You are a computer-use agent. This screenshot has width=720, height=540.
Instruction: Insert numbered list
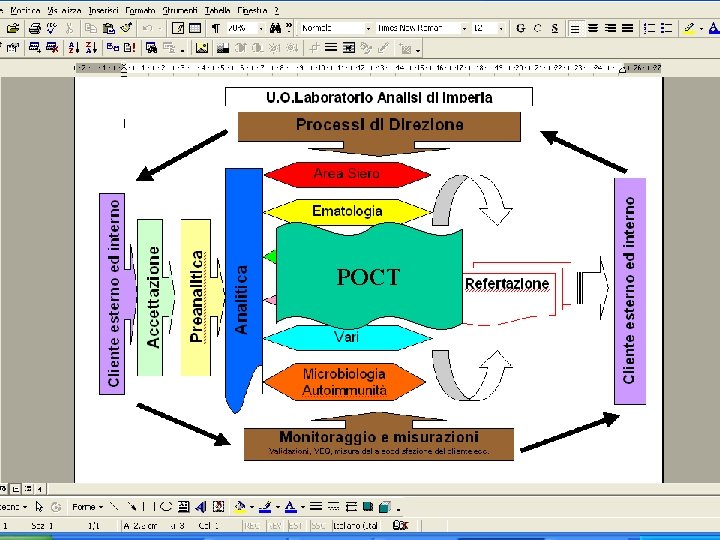pos(649,28)
